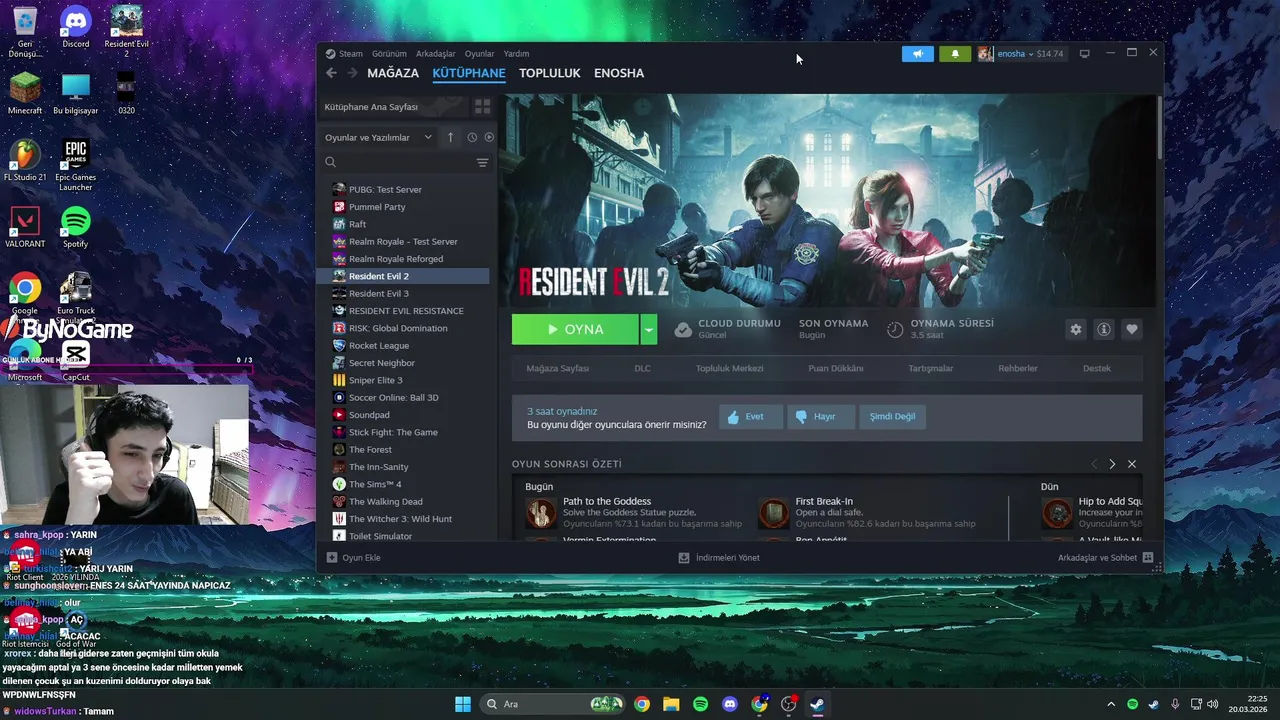Image resolution: width=1280 pixels, height=720 pixels.
Task: Select Şimdi Değil button
Action: pyautogui.click(x=892, y=417)
